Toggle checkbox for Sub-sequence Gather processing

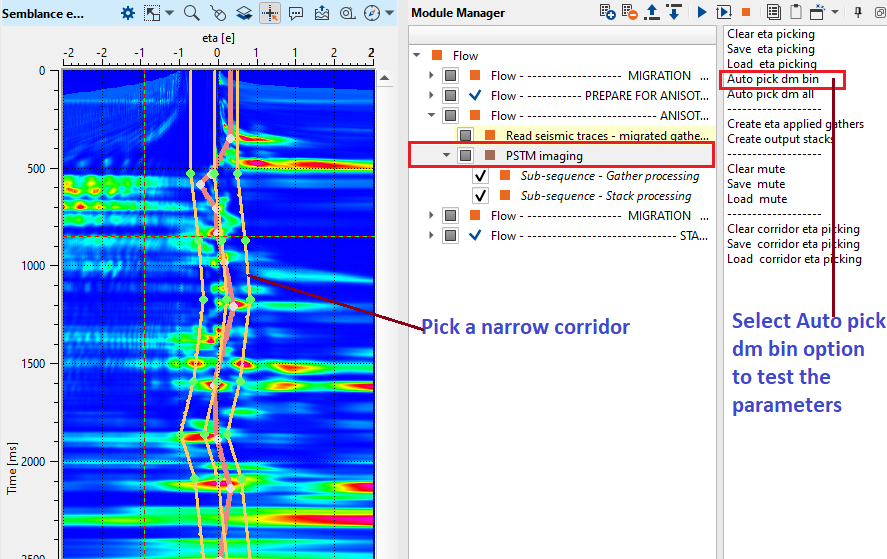(480, 176)
